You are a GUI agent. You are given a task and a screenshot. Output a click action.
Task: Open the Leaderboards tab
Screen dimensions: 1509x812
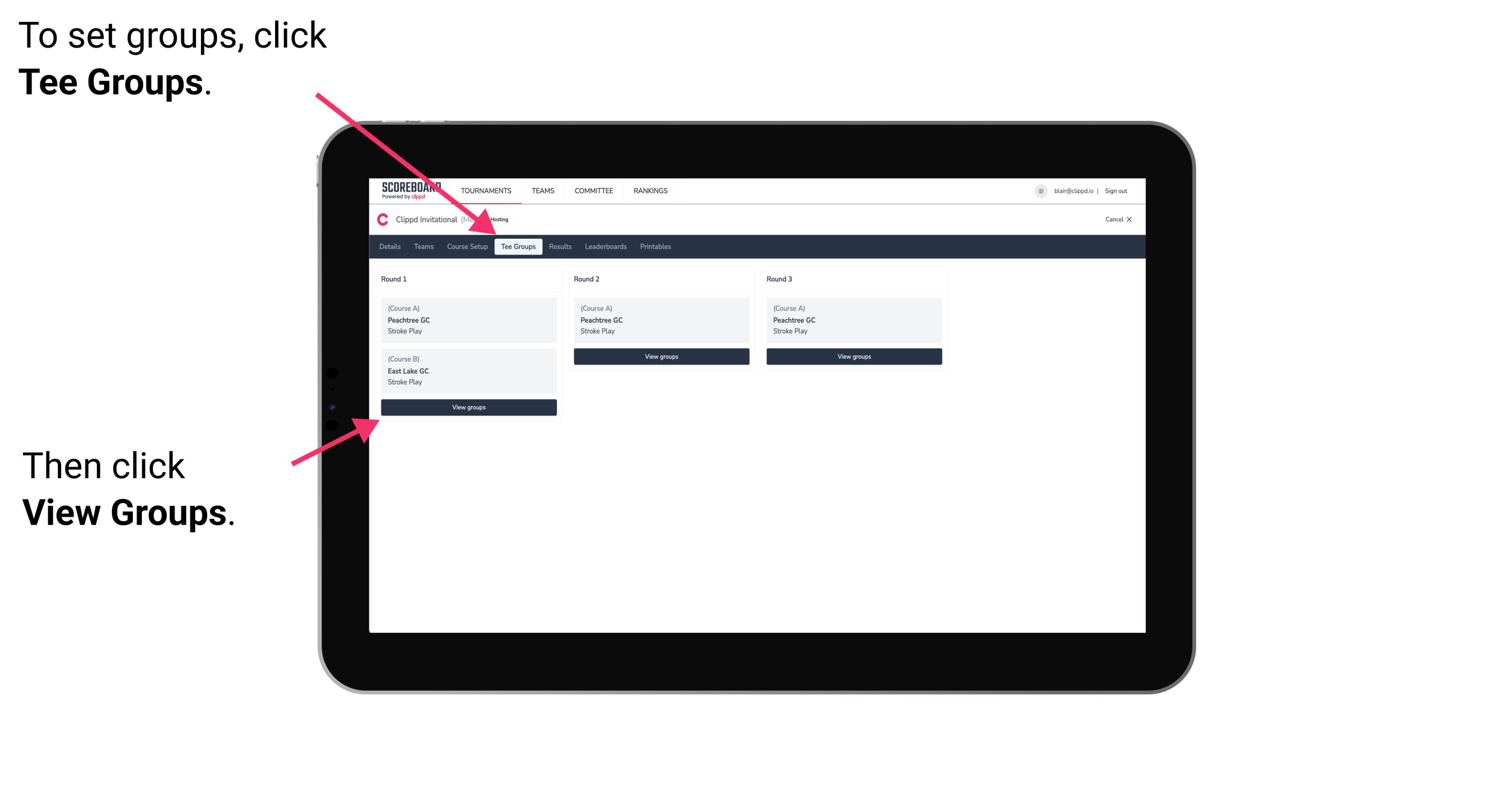605,247
